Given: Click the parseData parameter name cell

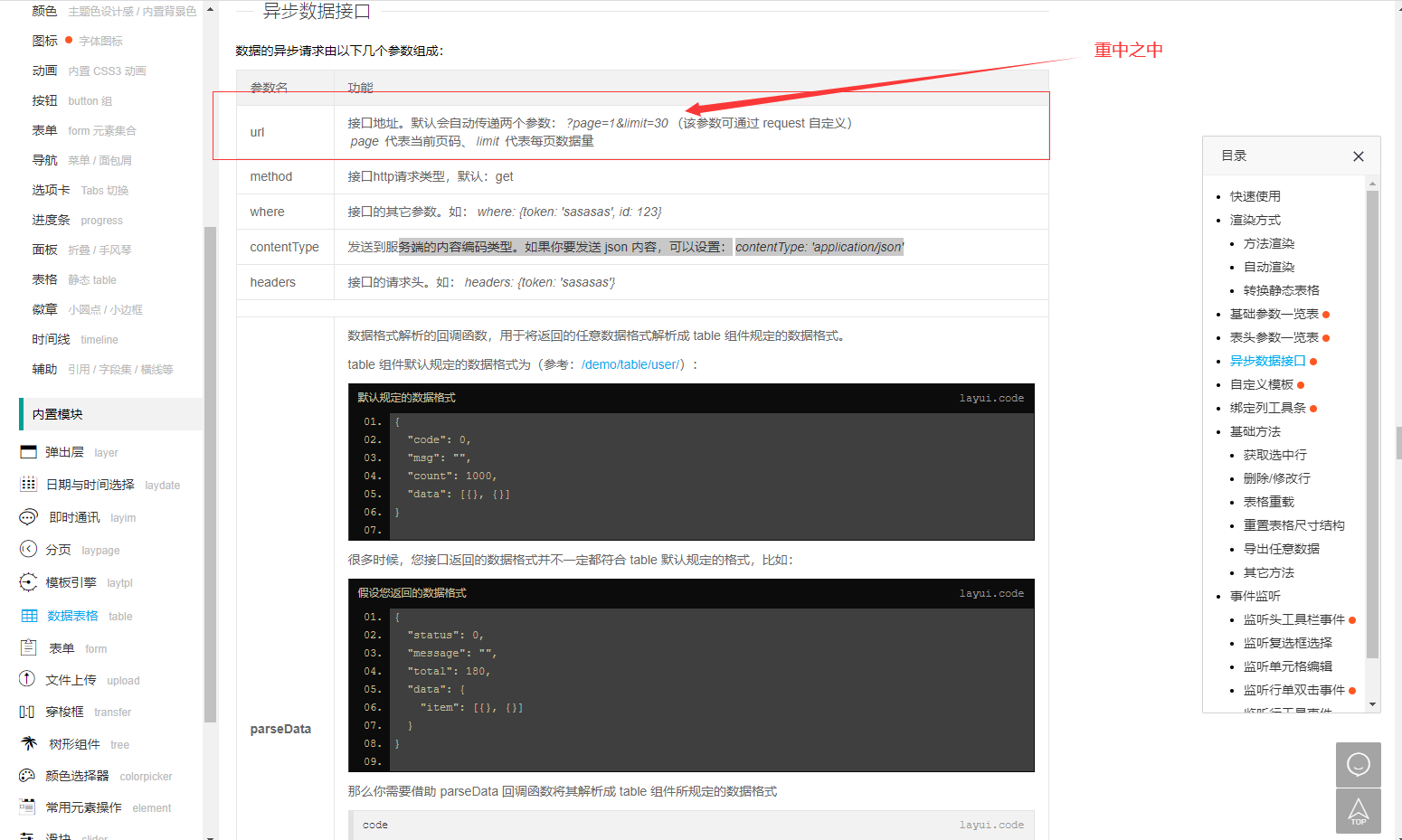Looking at the screenshot, I should pyautogui.click(x=285, y=729).
